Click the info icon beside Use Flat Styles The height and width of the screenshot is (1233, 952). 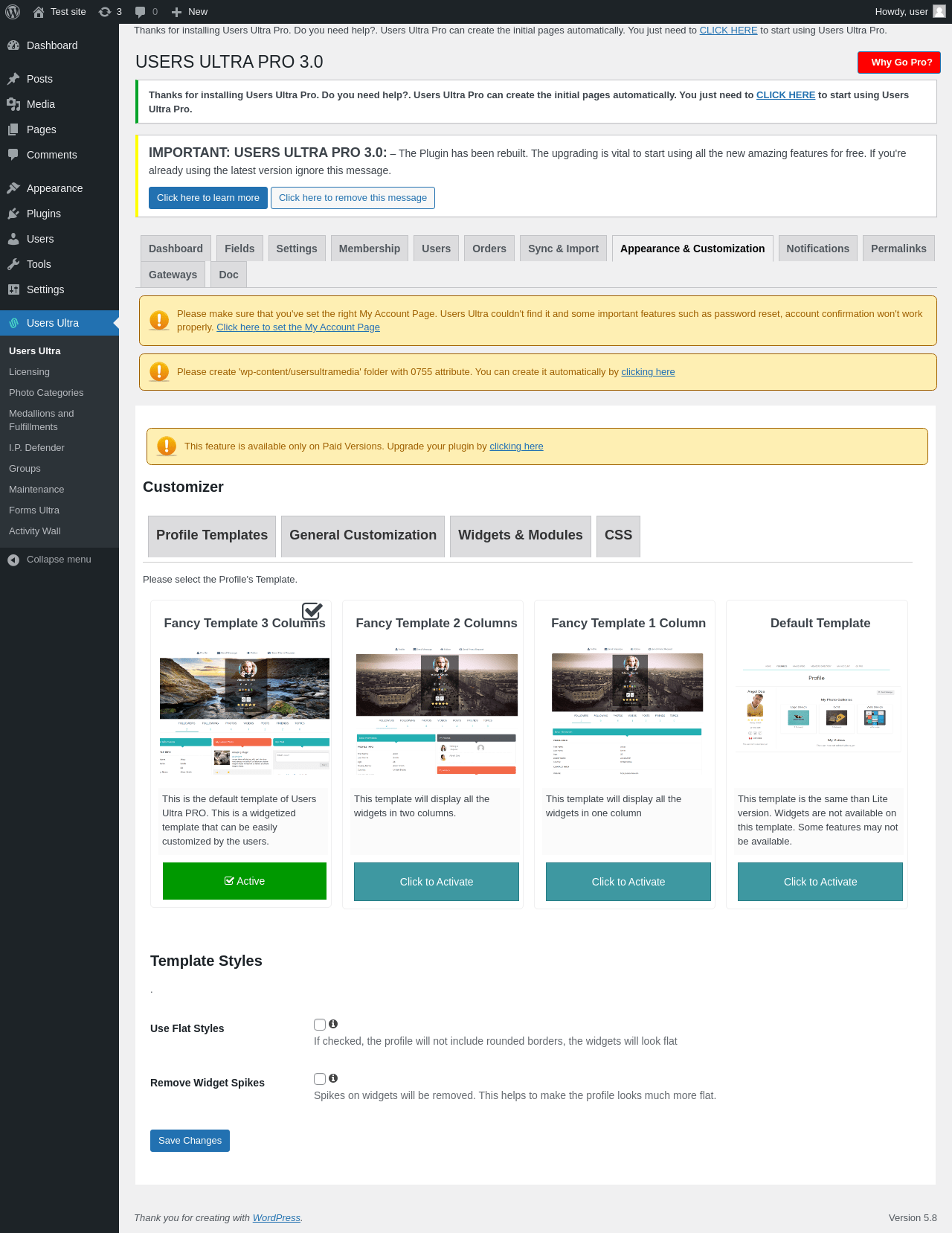click(x=333, y=1024)
